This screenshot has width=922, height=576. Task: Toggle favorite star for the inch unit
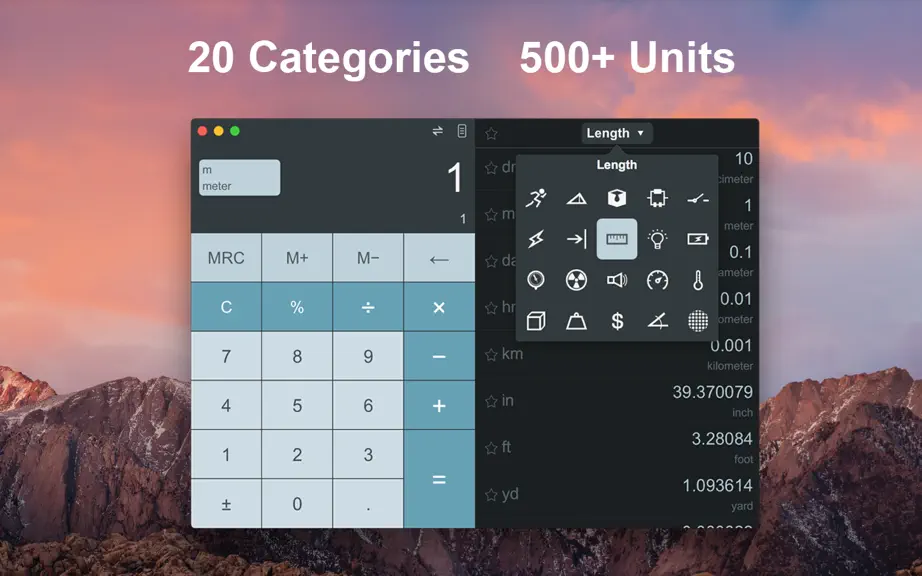coord(491,401)
